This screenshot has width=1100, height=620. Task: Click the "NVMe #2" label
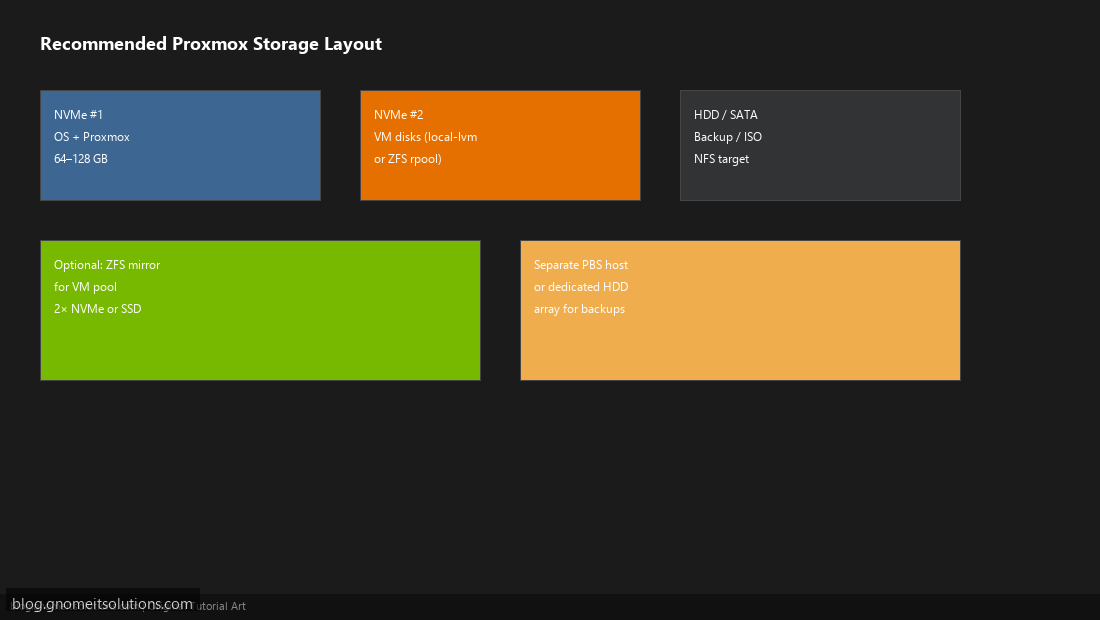pos(398,115)
